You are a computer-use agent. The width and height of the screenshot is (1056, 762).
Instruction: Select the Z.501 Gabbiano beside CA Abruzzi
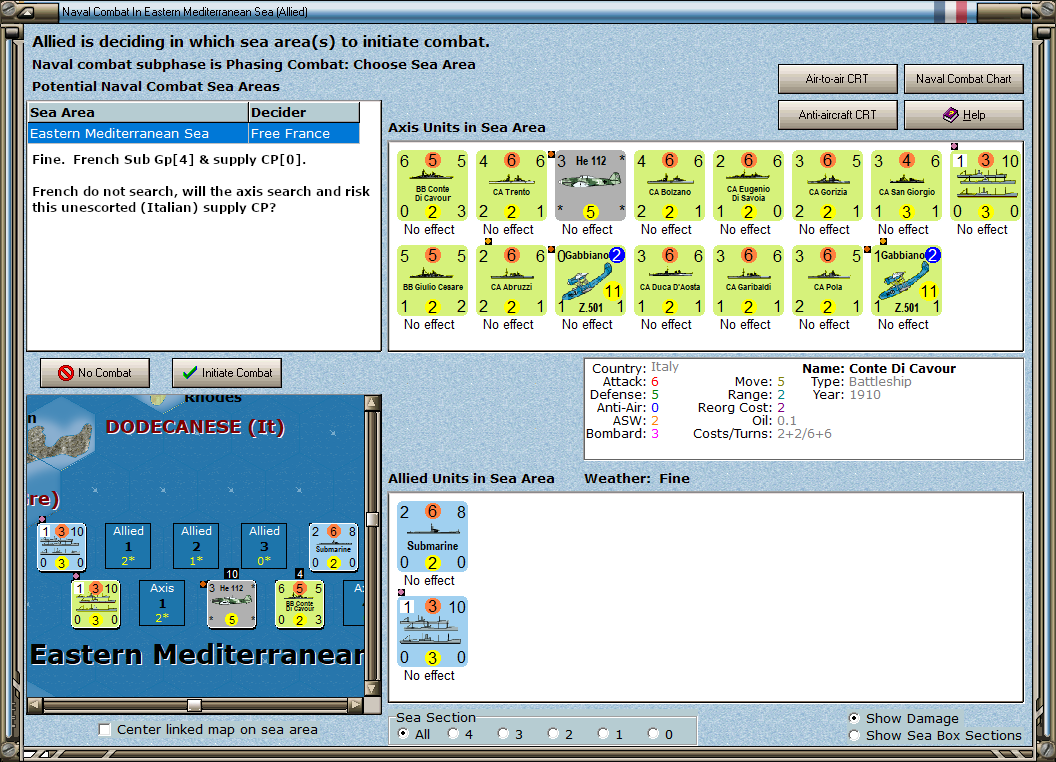pos(590,281)
